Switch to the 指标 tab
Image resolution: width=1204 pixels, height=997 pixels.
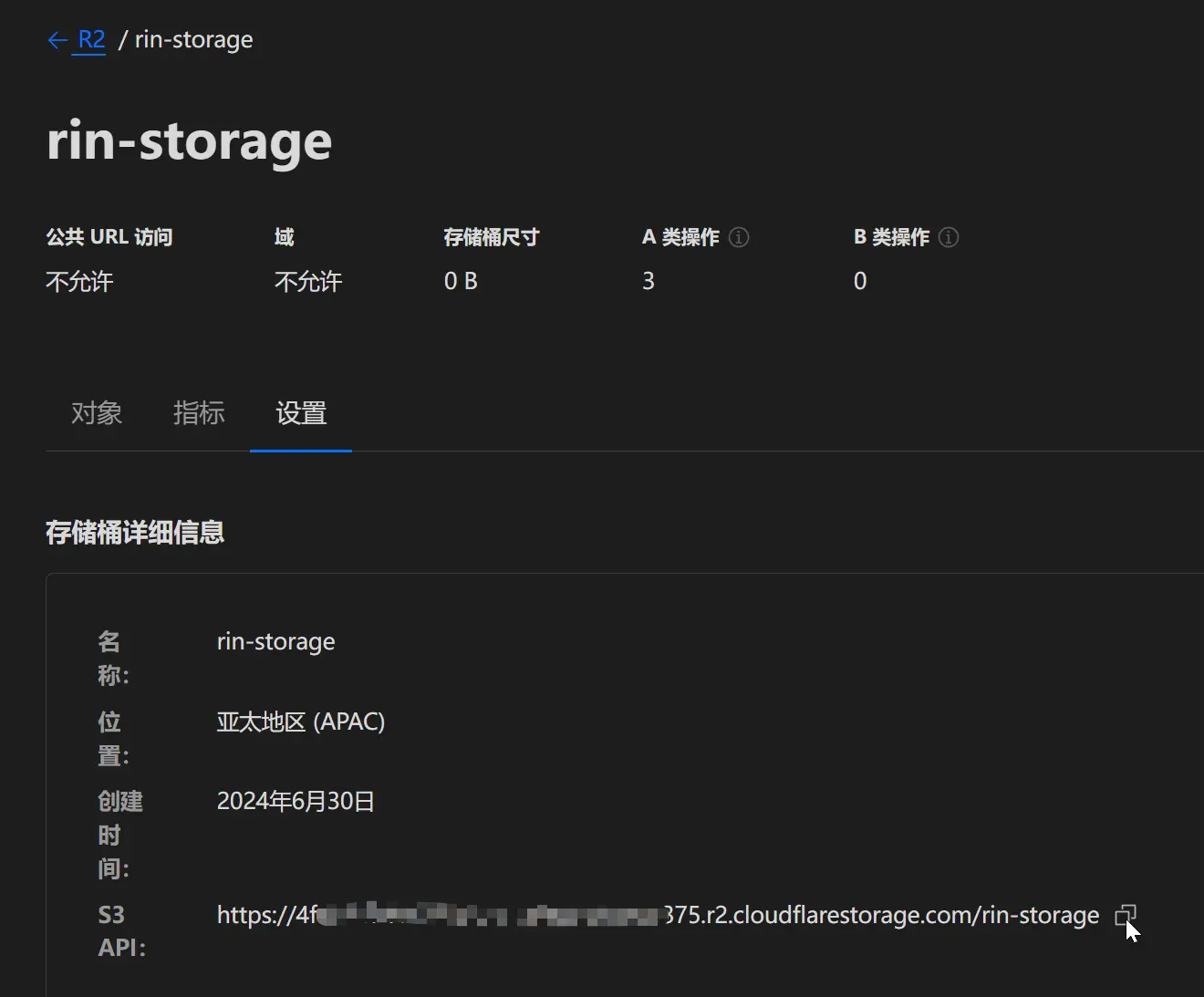199,414
